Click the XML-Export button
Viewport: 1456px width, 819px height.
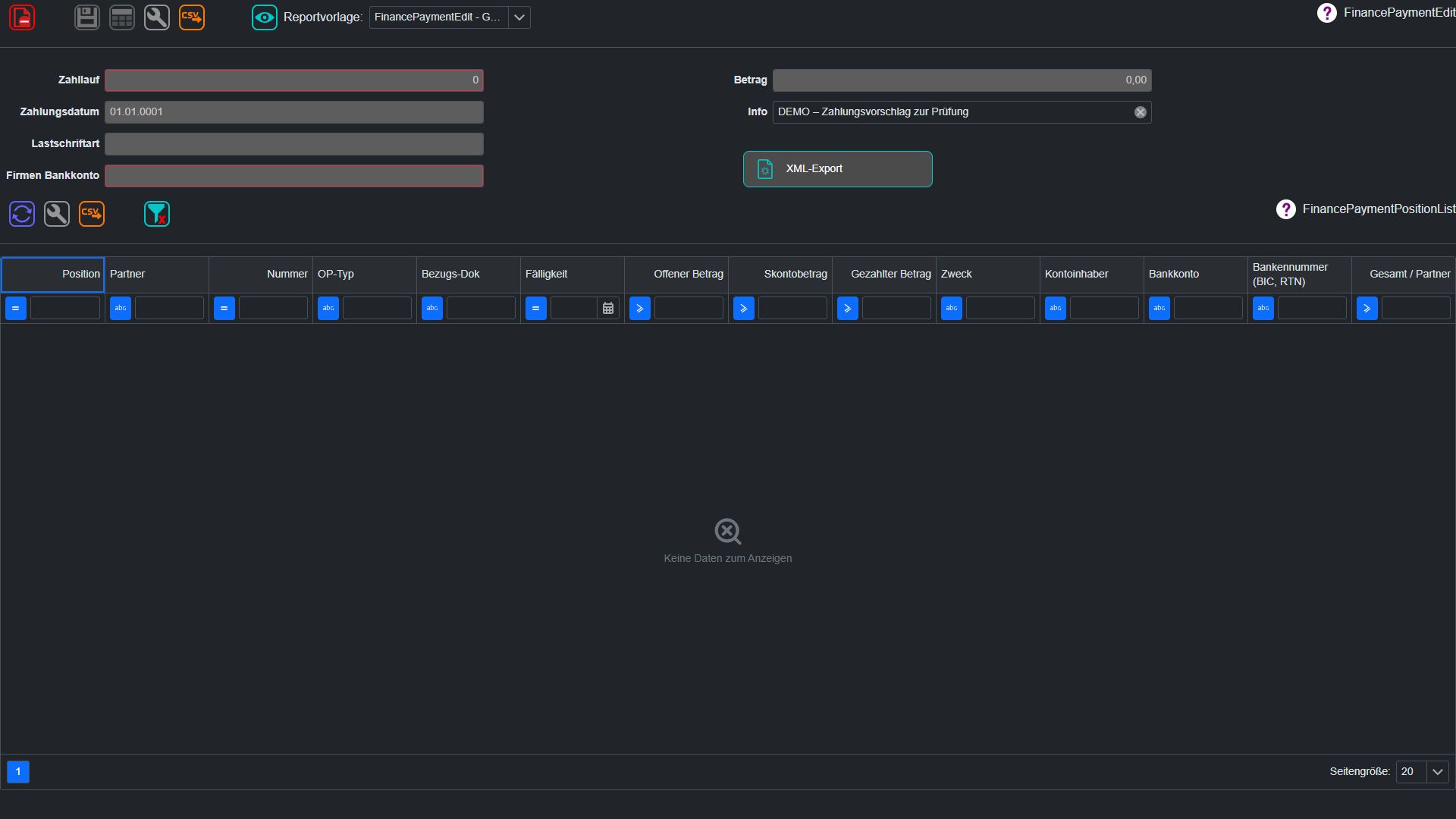838,169
